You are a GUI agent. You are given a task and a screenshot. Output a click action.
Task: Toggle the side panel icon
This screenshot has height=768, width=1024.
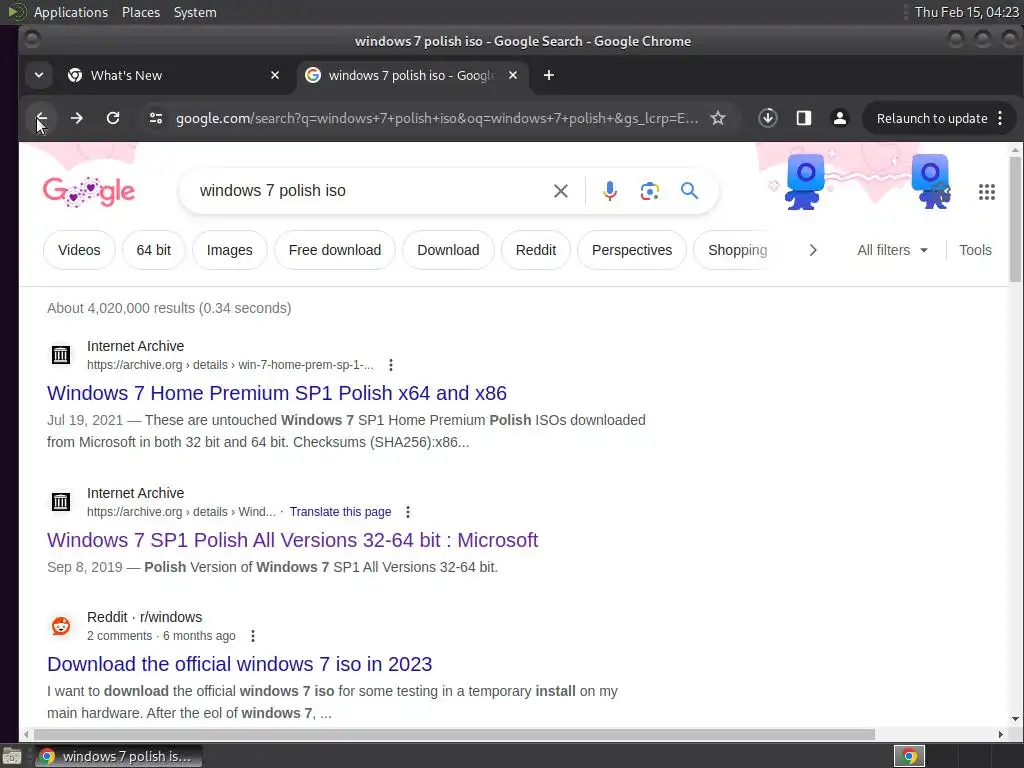[x=803, y=118]
